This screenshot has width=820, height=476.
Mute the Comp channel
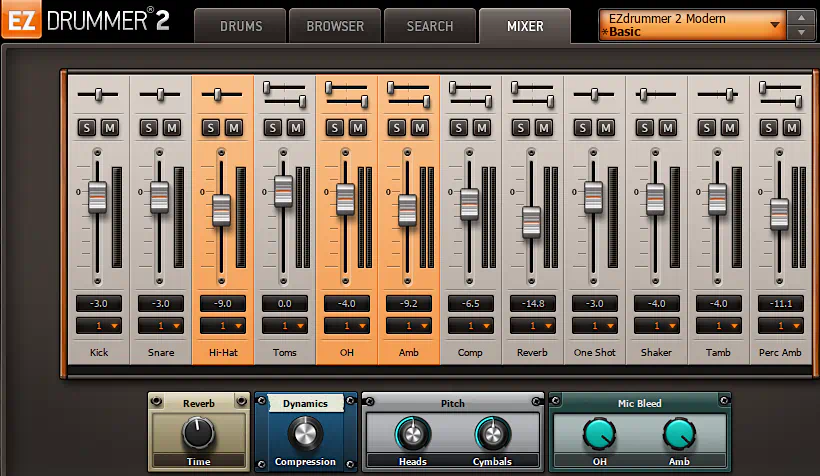482,128
